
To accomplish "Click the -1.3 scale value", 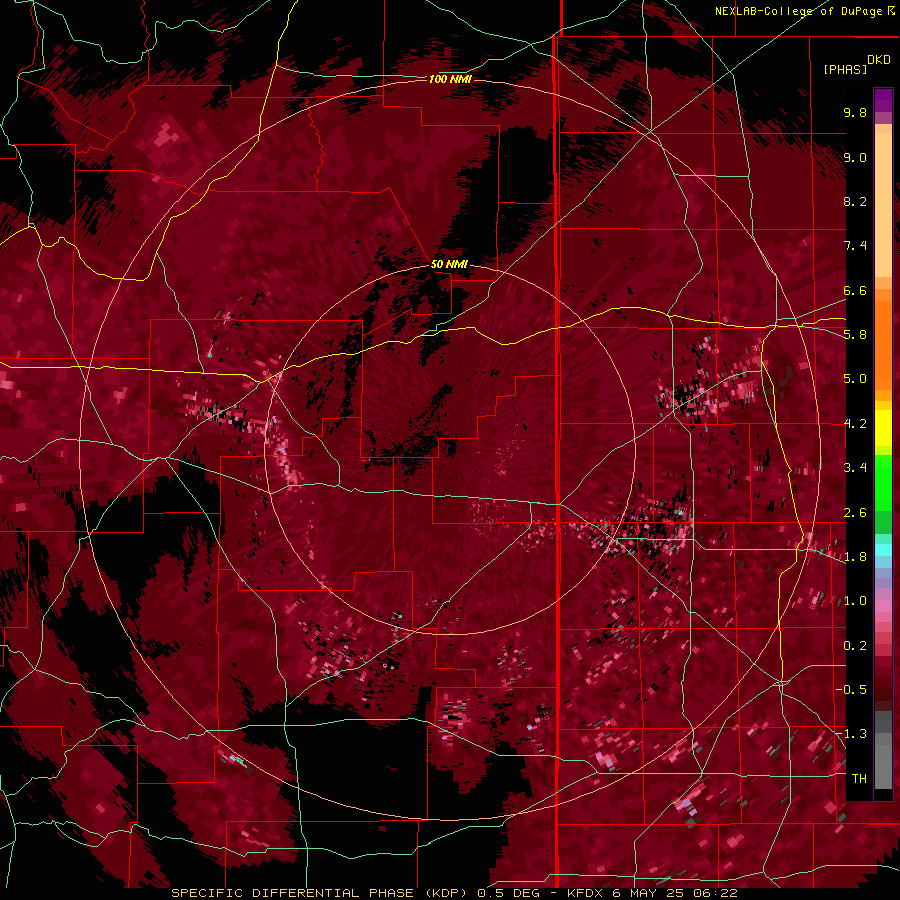I will pos(851,734).
